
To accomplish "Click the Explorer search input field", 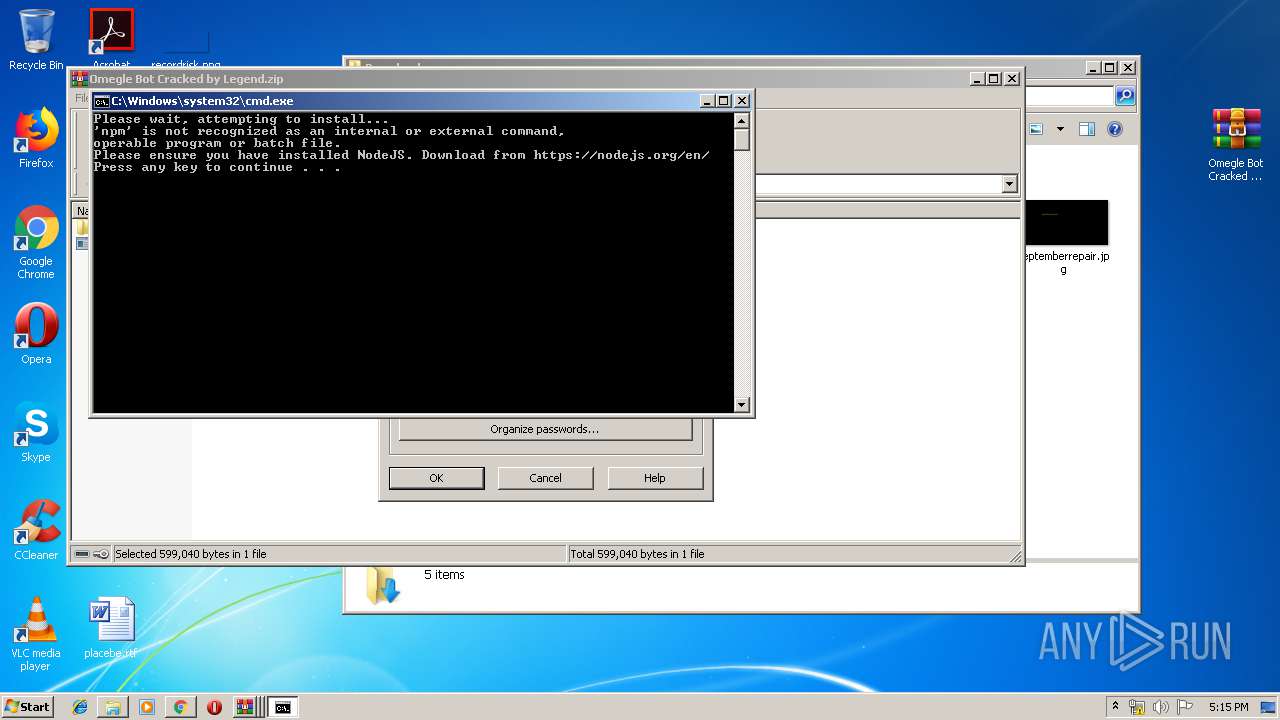I will click(x=1069, y=96).
